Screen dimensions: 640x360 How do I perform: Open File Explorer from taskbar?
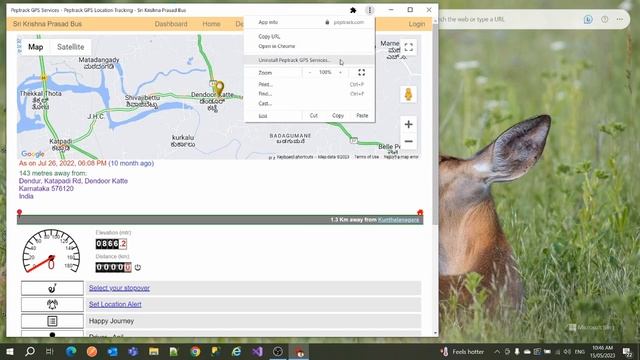click(x=153, y=351)
